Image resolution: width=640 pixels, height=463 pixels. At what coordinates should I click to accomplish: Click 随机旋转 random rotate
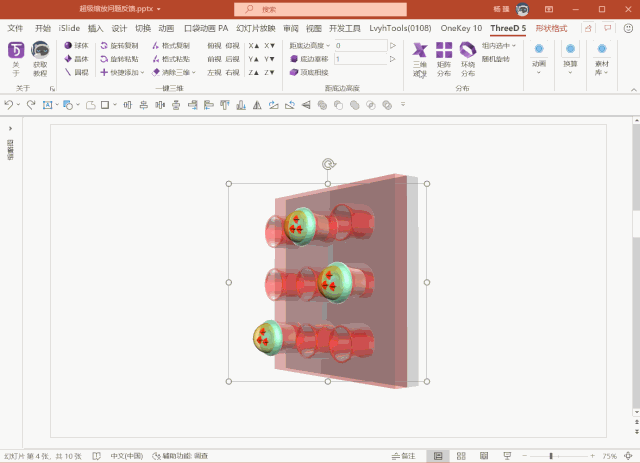tap(496, 59)
